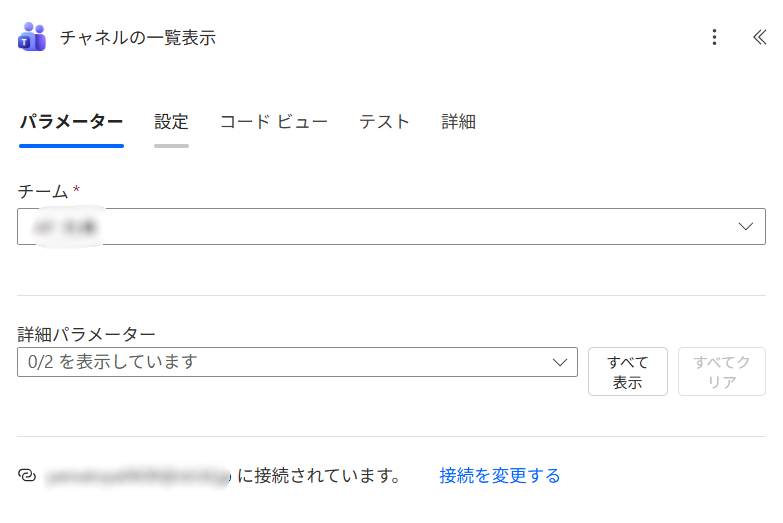Switch to the パラメーター tab
This screenshot has width=783, height=523.
[x=71, y=122]
